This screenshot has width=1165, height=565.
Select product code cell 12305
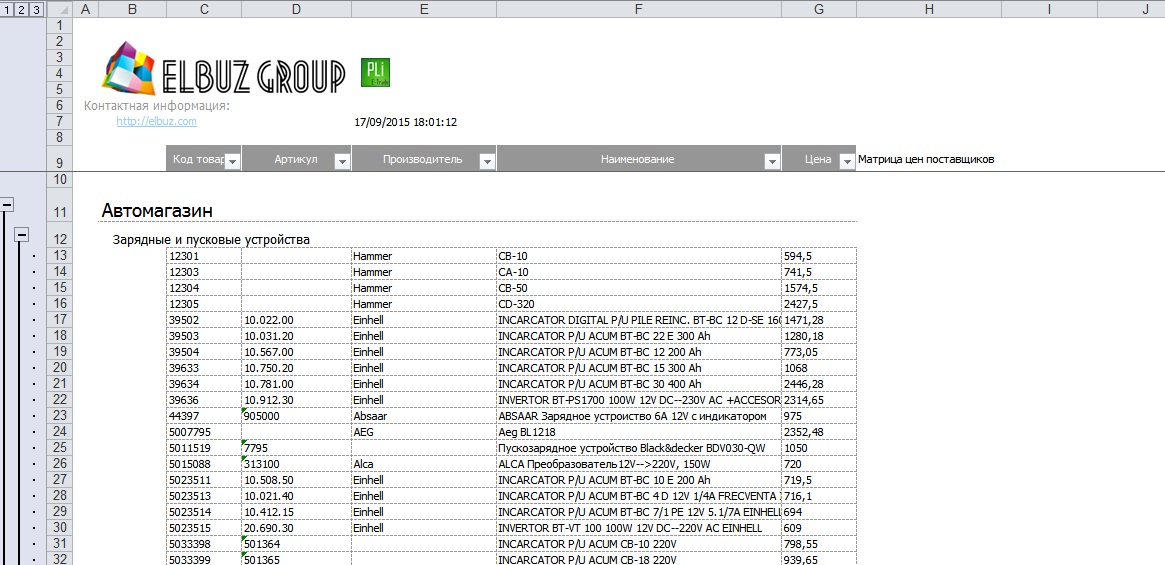[204, 303]
